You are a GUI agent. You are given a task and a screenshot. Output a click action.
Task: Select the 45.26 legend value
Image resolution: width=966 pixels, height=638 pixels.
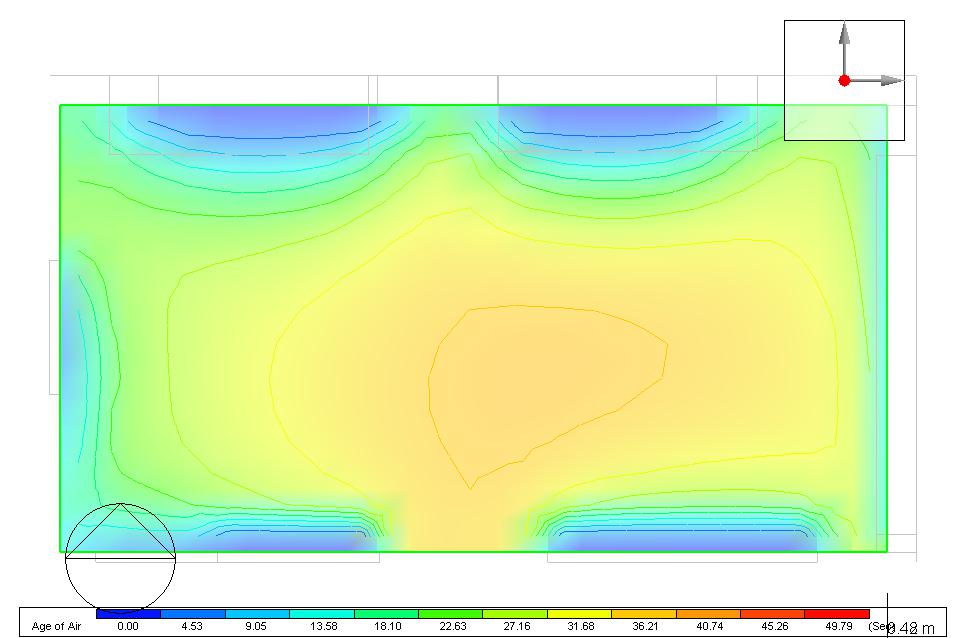point(774,626)
